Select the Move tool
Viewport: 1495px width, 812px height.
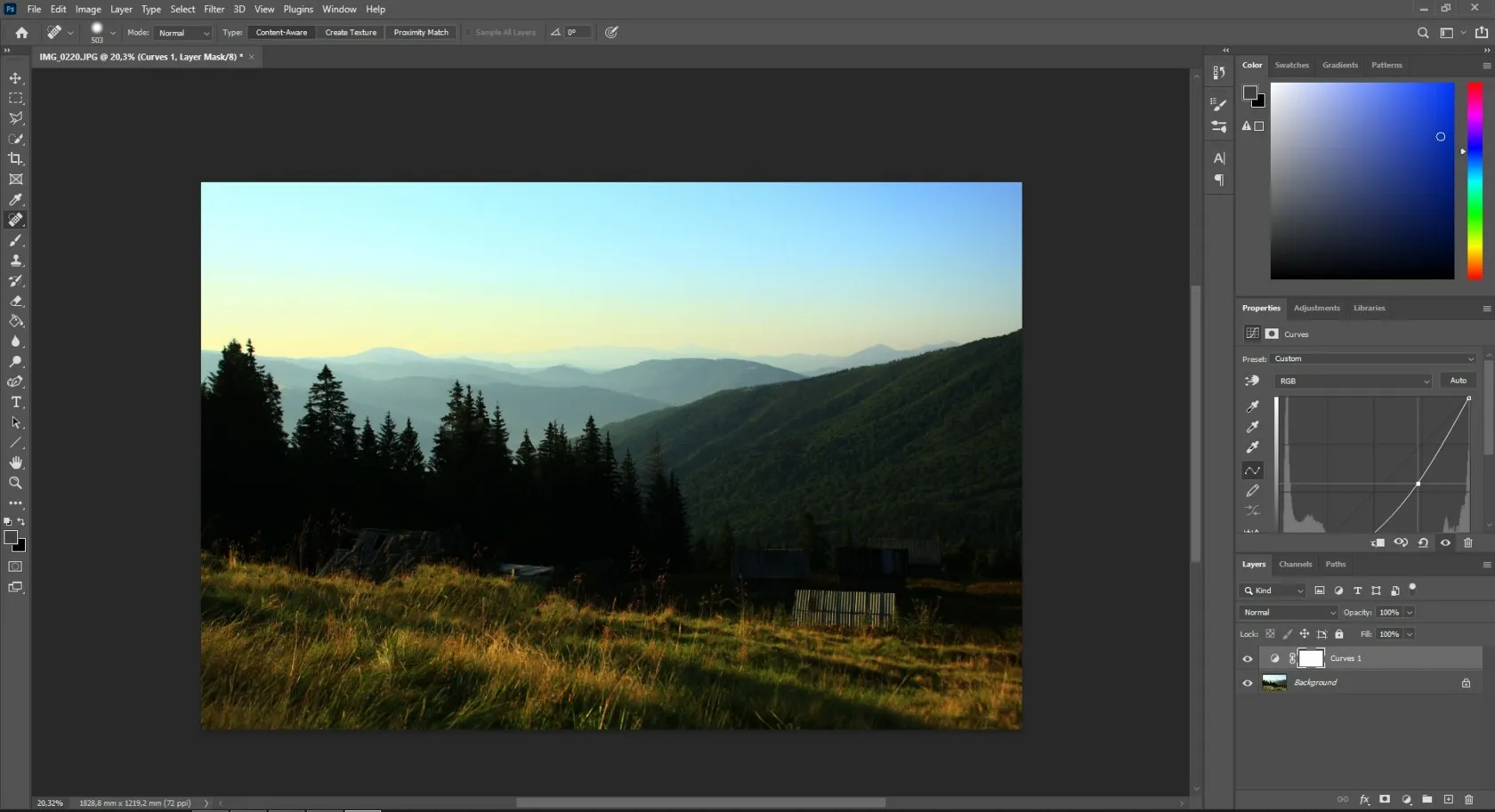point(16,78)
